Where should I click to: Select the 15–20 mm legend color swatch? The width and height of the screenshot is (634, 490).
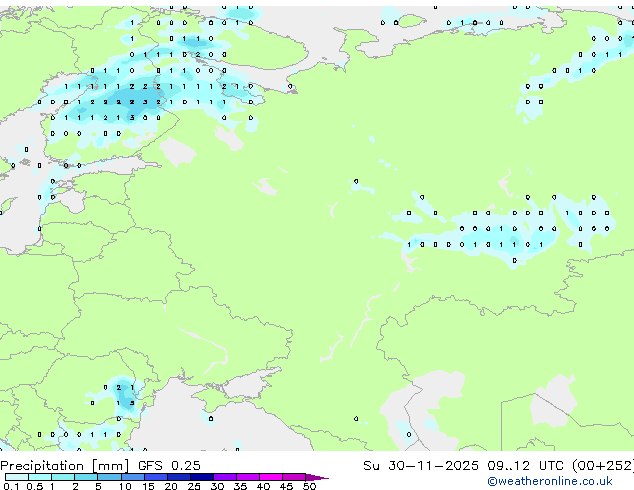tap(155, 477)
